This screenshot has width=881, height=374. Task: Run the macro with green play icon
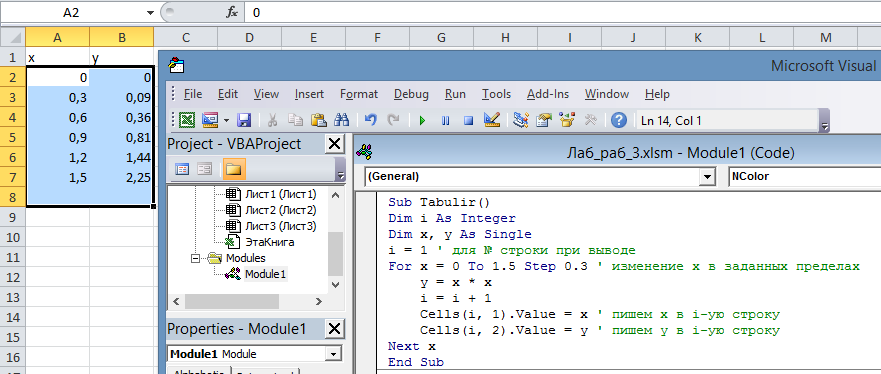pyautogui.click(x=423, y=120)
